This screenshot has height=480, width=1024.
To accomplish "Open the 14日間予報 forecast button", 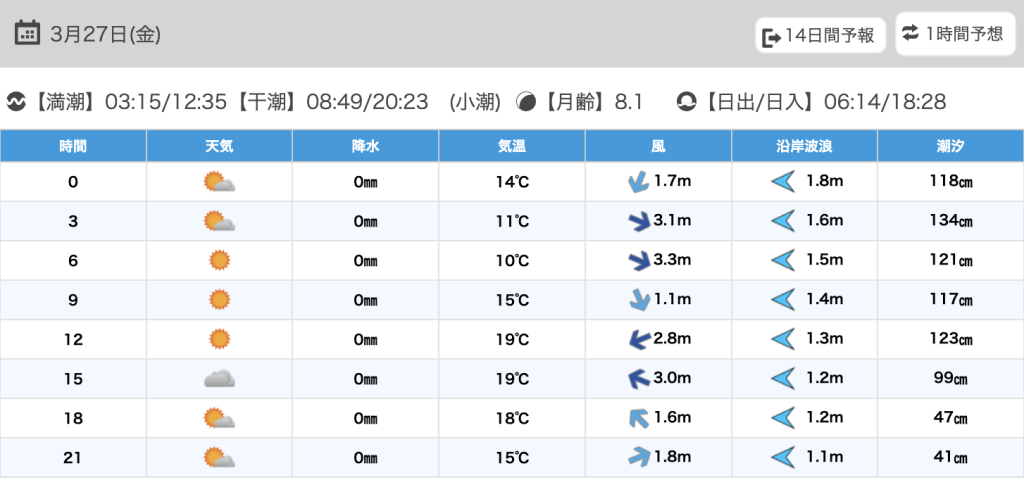I will click(821, 36).
